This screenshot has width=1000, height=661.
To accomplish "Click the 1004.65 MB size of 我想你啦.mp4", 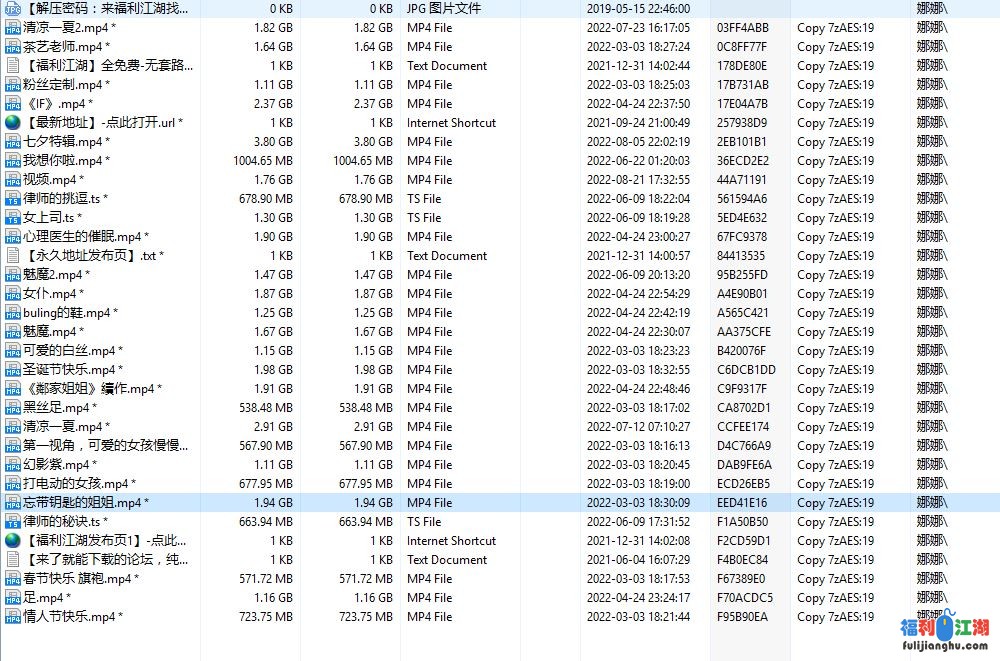I will (263, 161).
